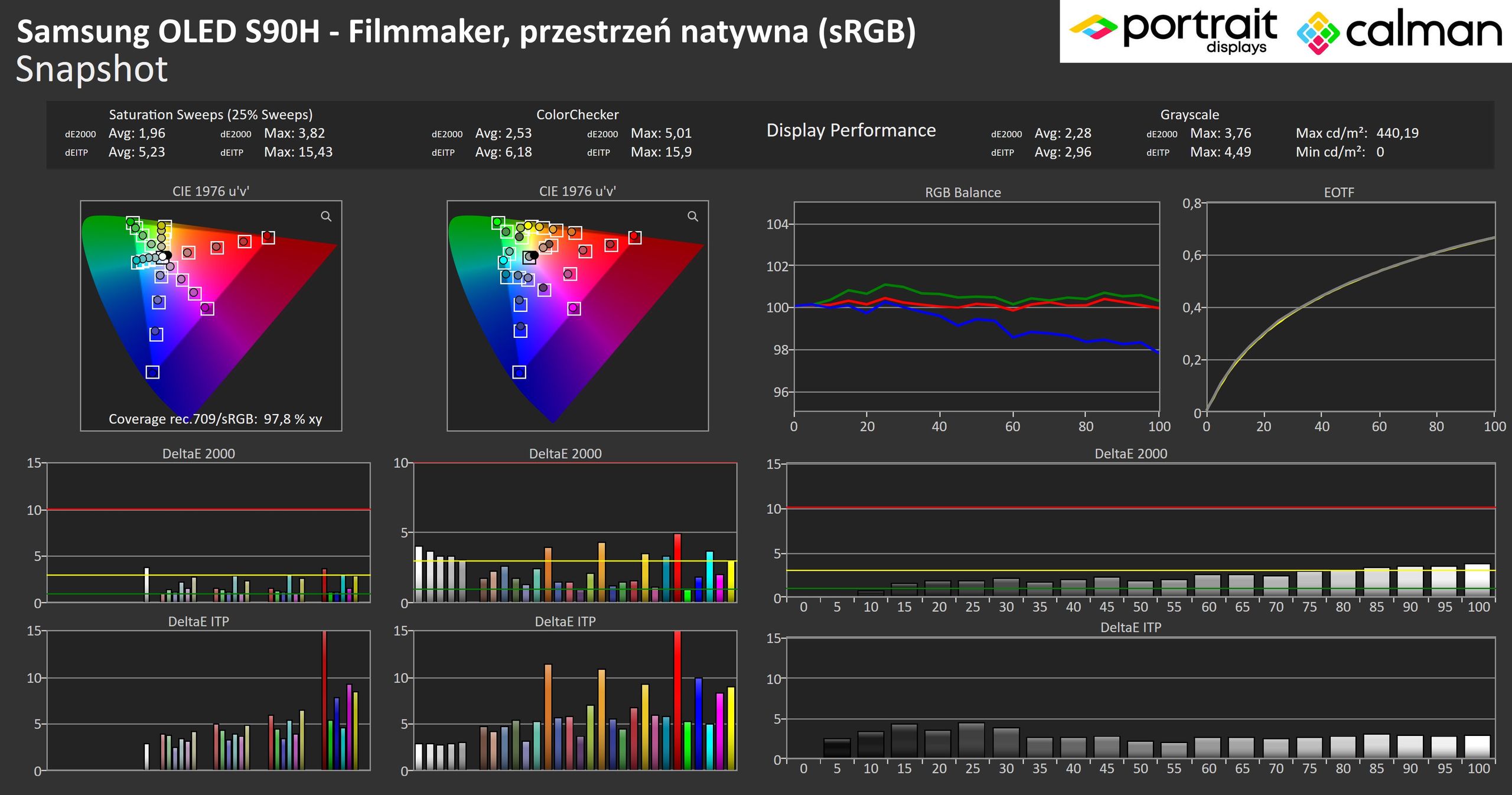
Task: Click Grayscale DeltaE ITP chart title
Action: tap(1130, 627)
